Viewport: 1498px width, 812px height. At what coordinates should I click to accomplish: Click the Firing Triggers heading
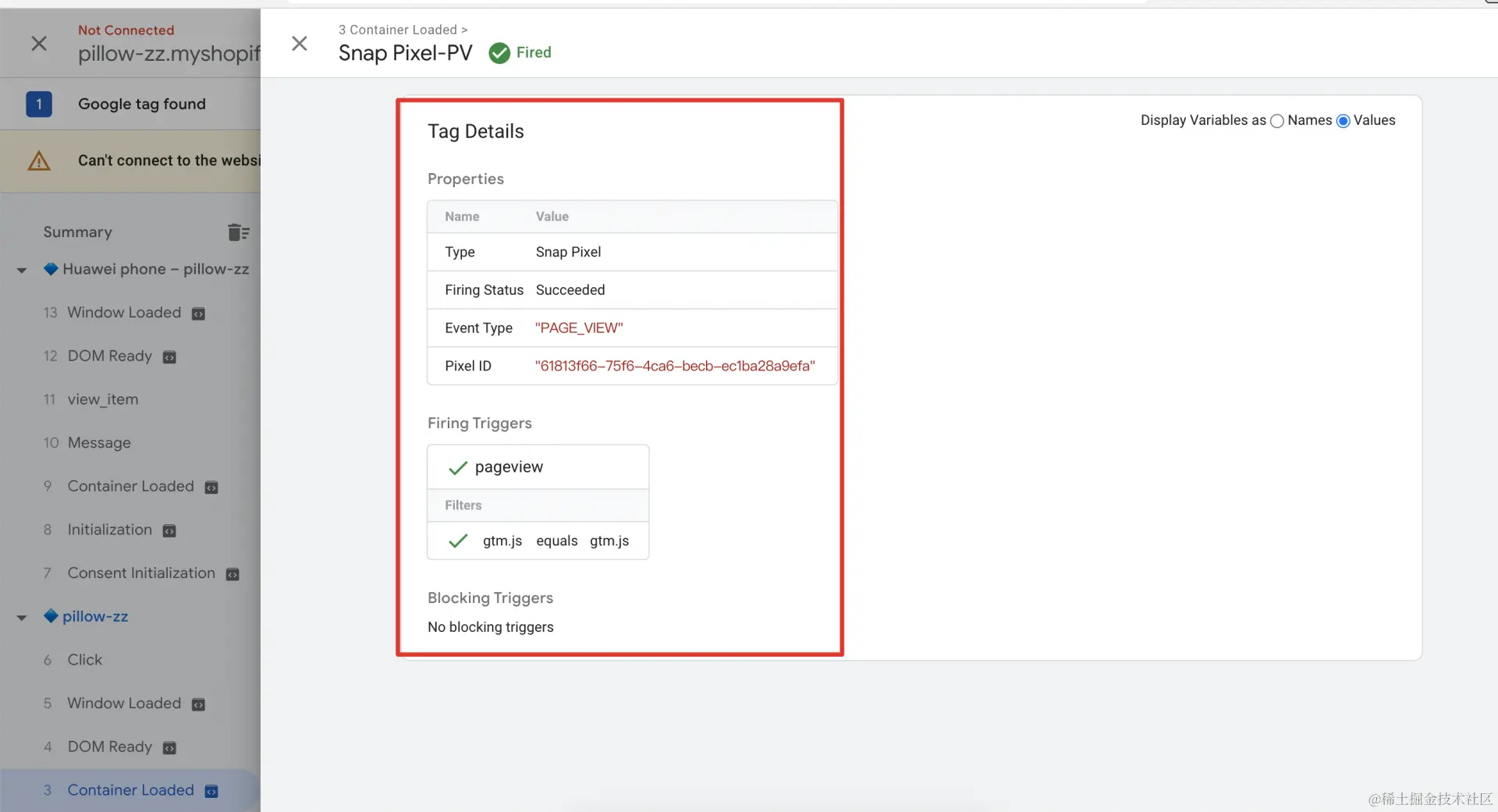tap(480, 423)
